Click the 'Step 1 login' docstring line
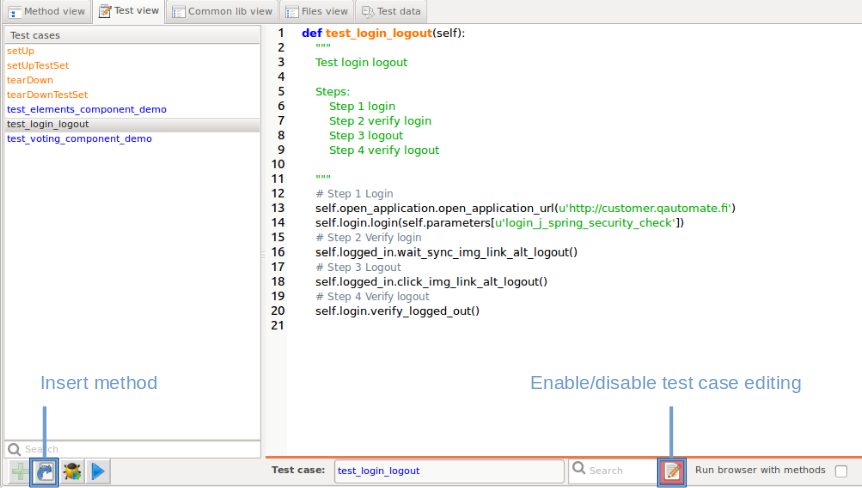 click(362, 106)
